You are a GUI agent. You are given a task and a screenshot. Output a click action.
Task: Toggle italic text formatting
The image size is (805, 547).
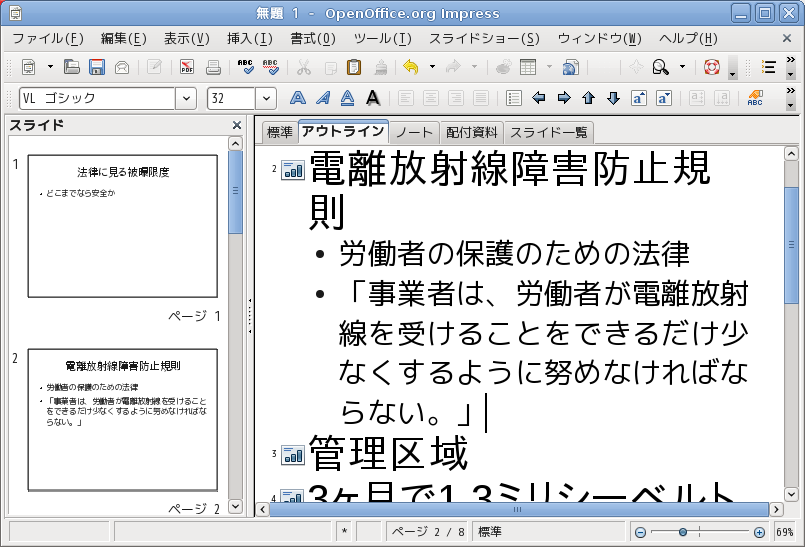click(322, 98)
